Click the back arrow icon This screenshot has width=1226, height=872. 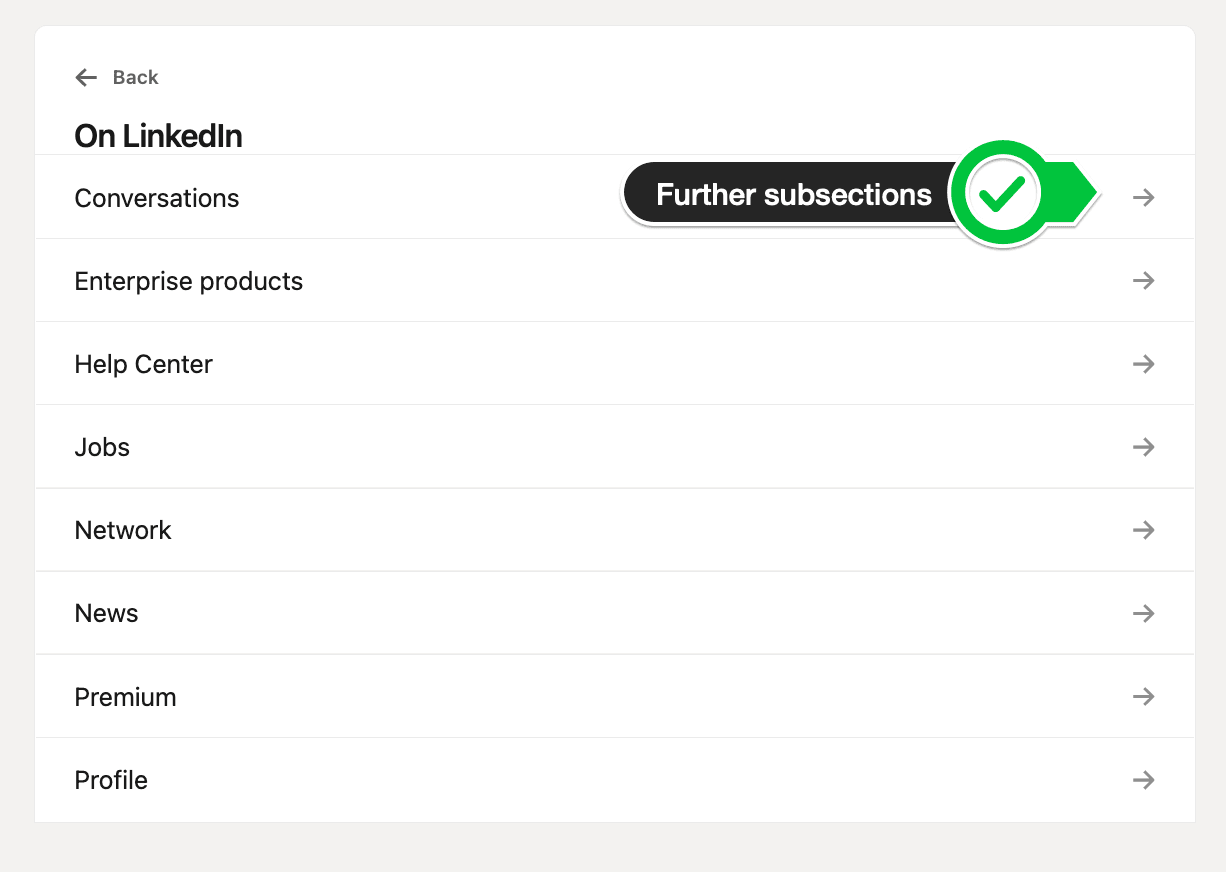pyautogui.click(x=87, y=78)
